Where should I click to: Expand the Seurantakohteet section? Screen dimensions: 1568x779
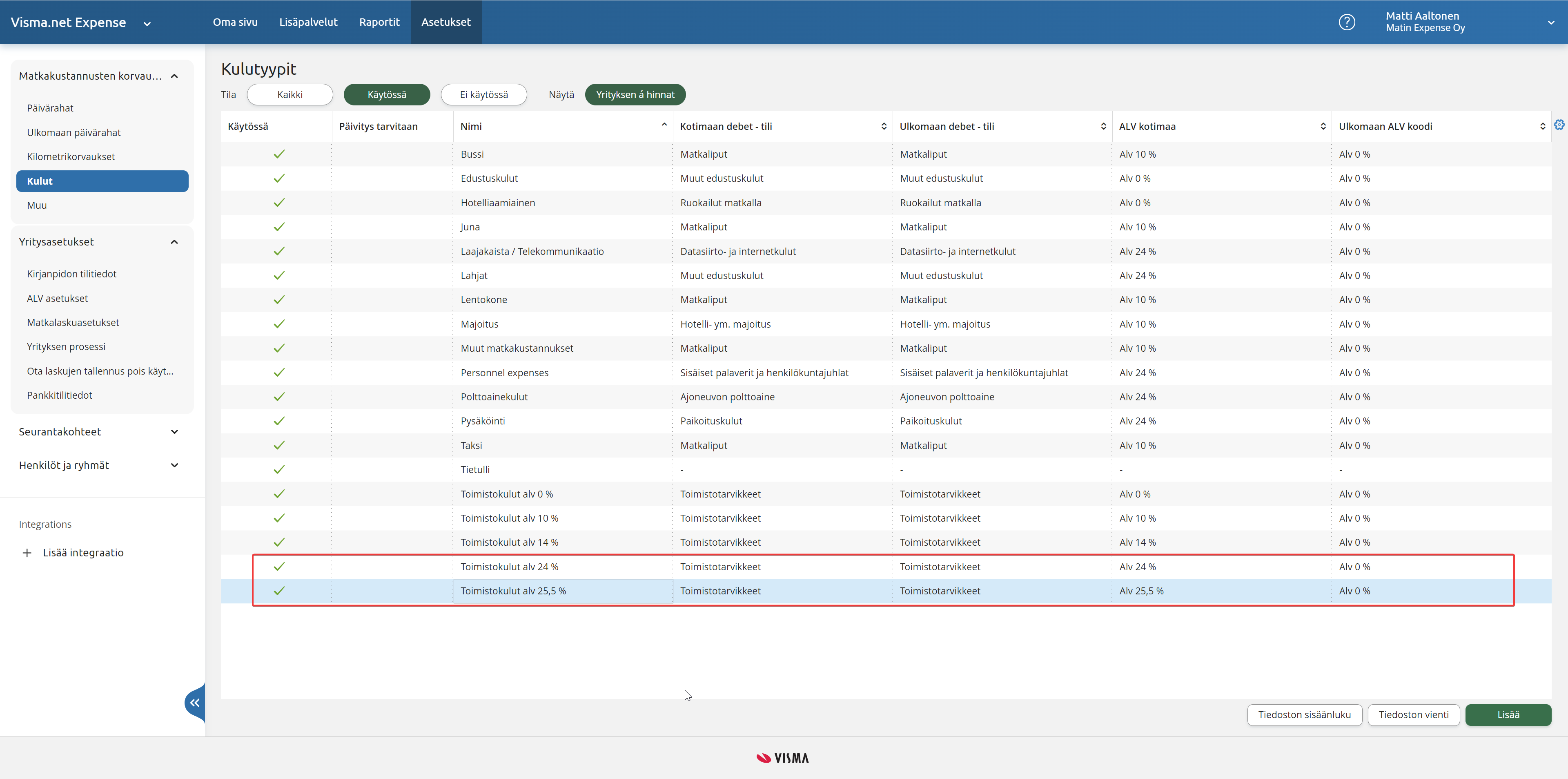point(174,432)
